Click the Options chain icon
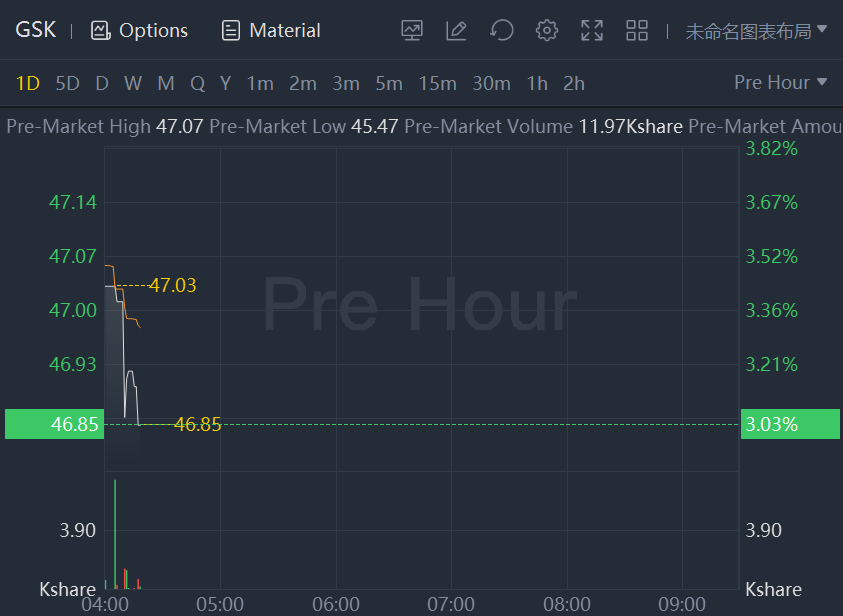 click(x=100, y=30)
